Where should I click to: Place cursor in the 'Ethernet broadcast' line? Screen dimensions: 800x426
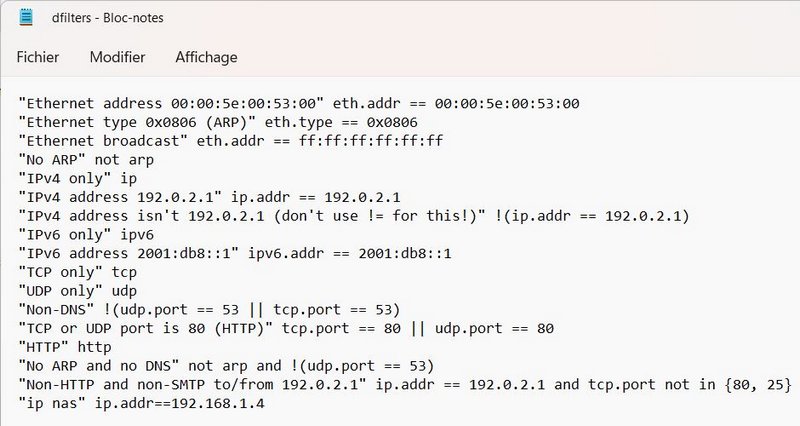pyautogui.click(x=230, y=140)
